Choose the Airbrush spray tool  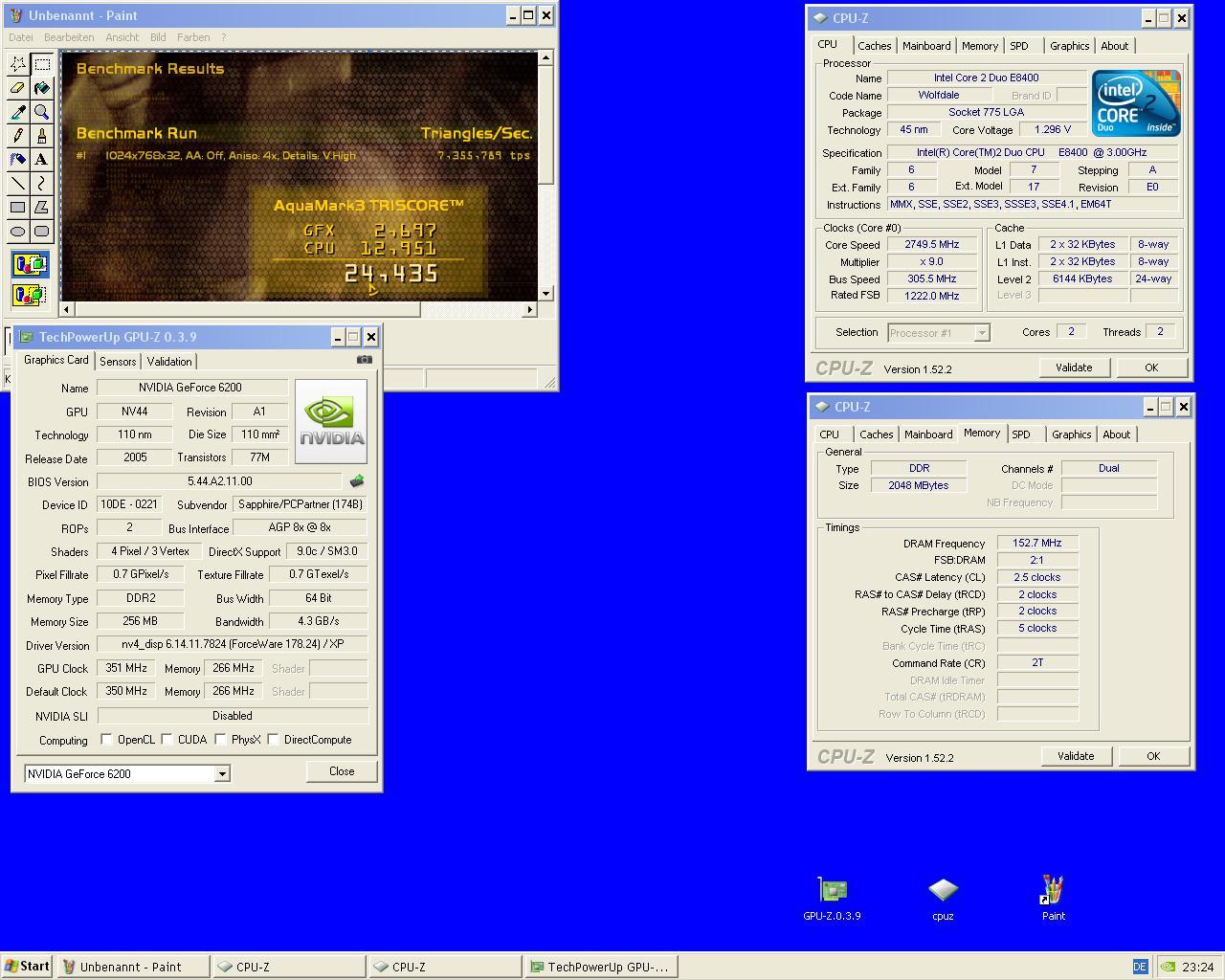pyautogui.click(x=18, y=159)
